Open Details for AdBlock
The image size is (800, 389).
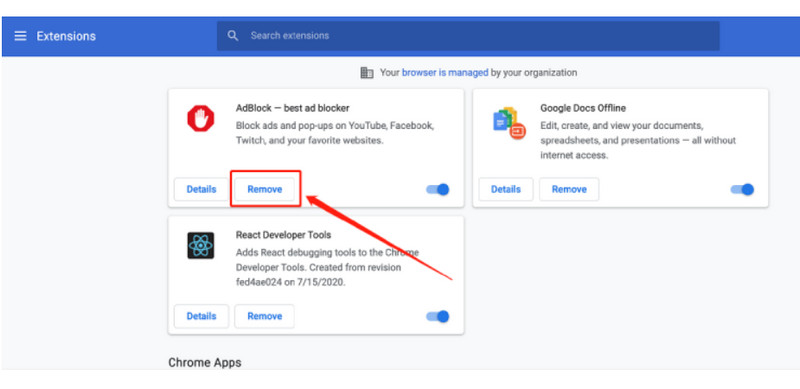pyautogui.click(x=201, y=189)
